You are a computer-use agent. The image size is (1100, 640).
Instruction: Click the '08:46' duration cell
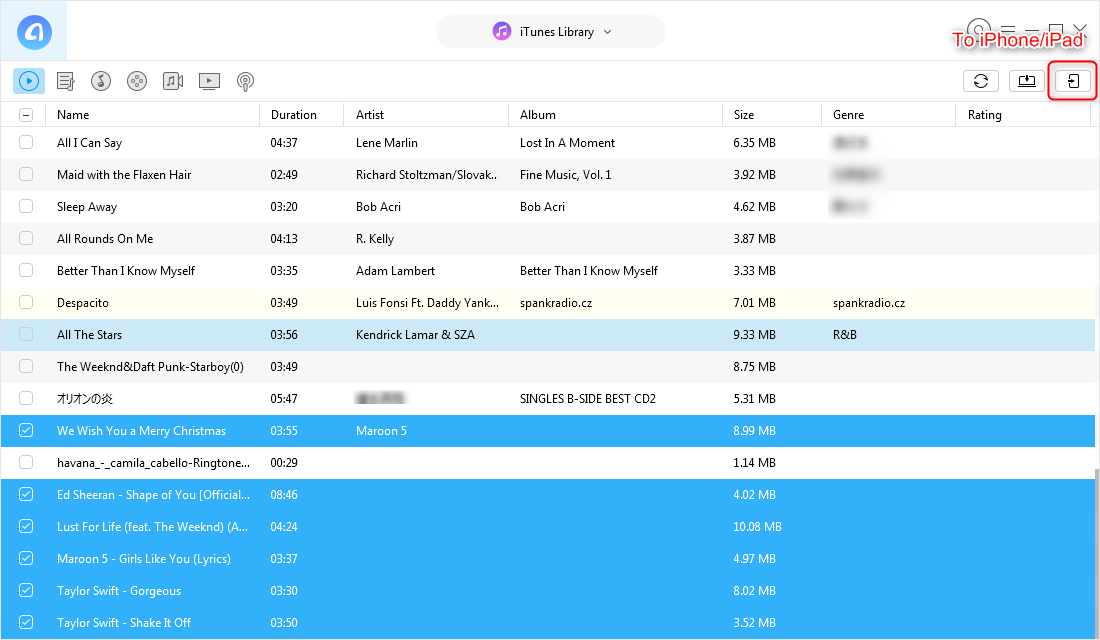(284, 495)
